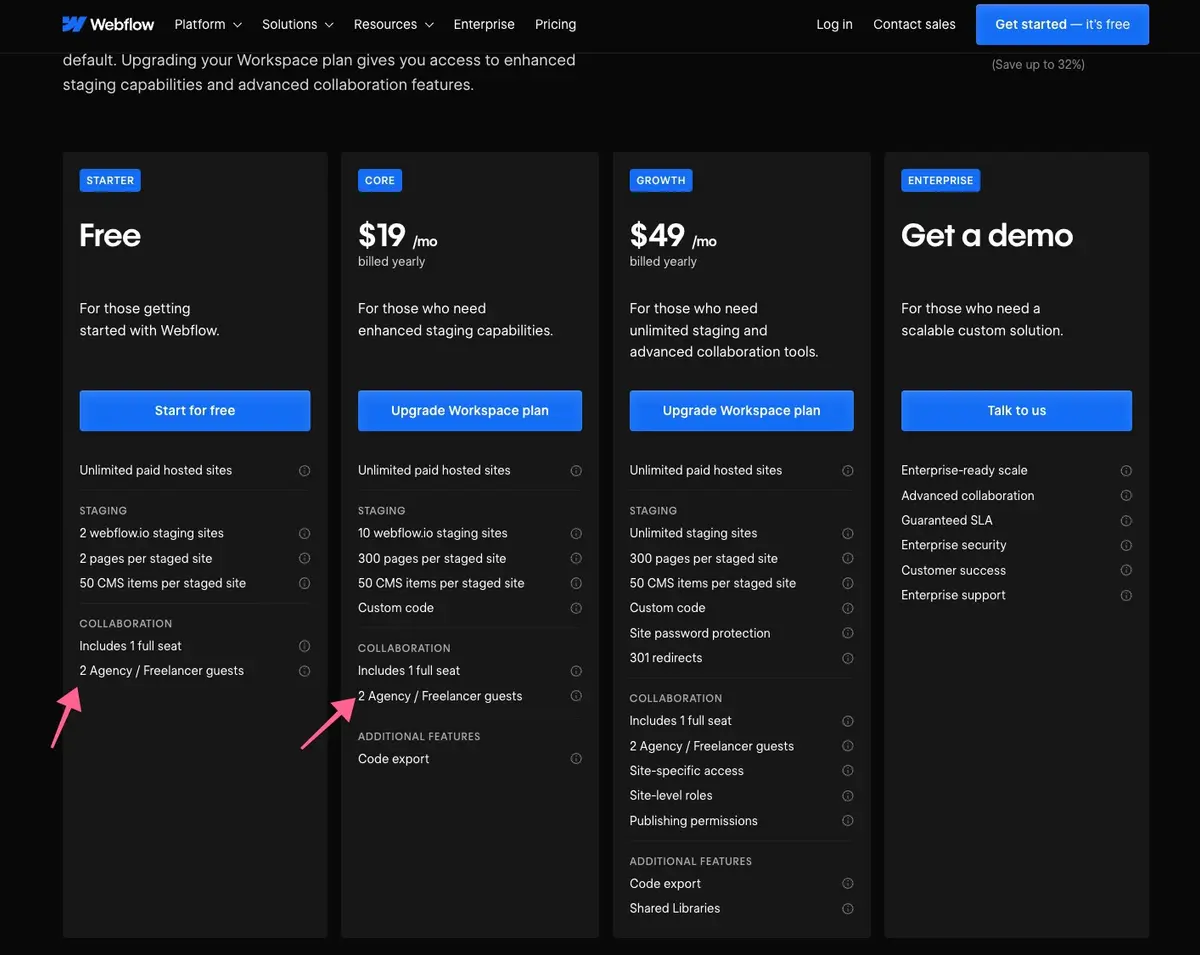Image resolution: width=1200 pixels, height=955 pixels.
Task: Open info icon next to Growth's Site password protection
Action: (848, 633)
